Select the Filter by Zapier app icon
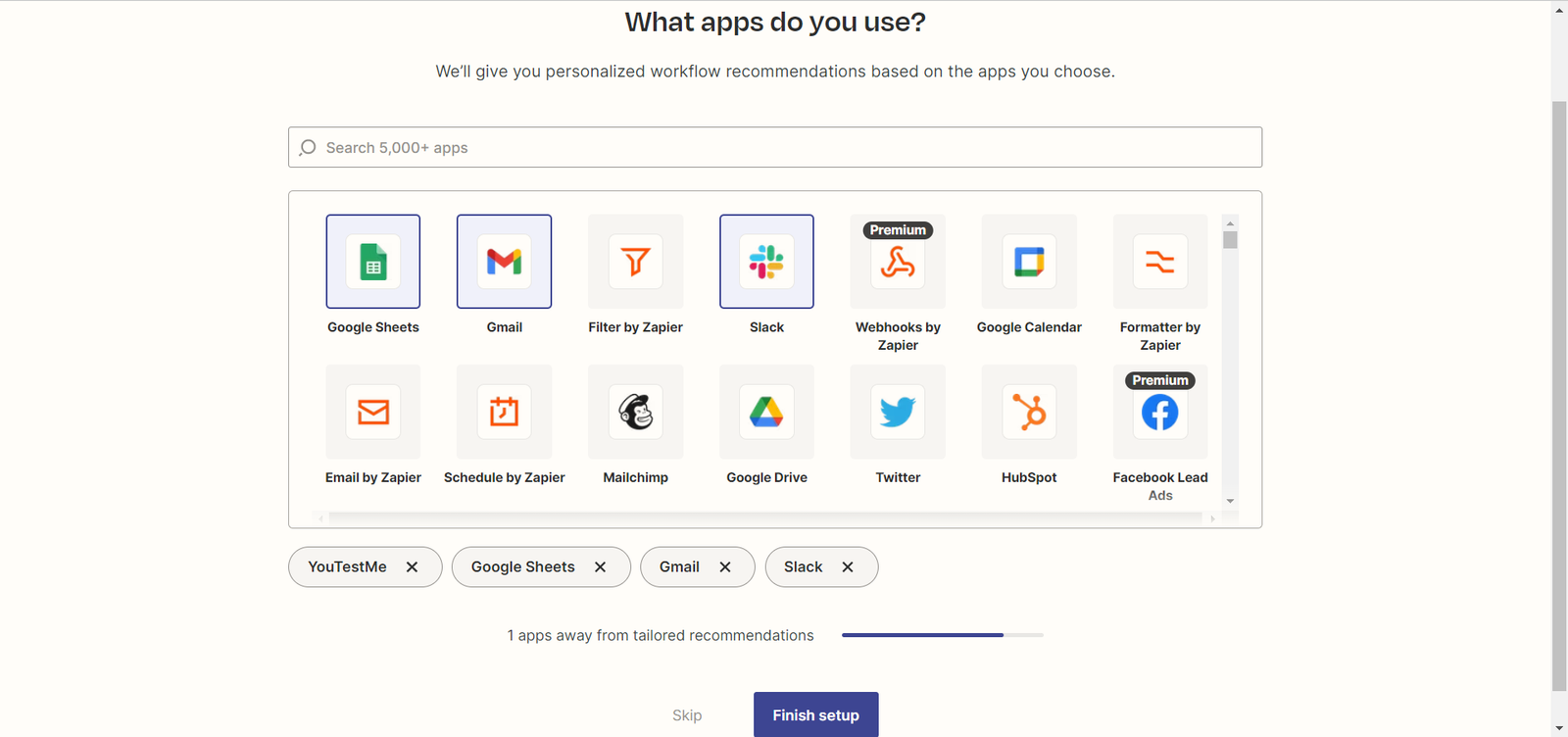The image size is (1568, 737). (635, 262)
